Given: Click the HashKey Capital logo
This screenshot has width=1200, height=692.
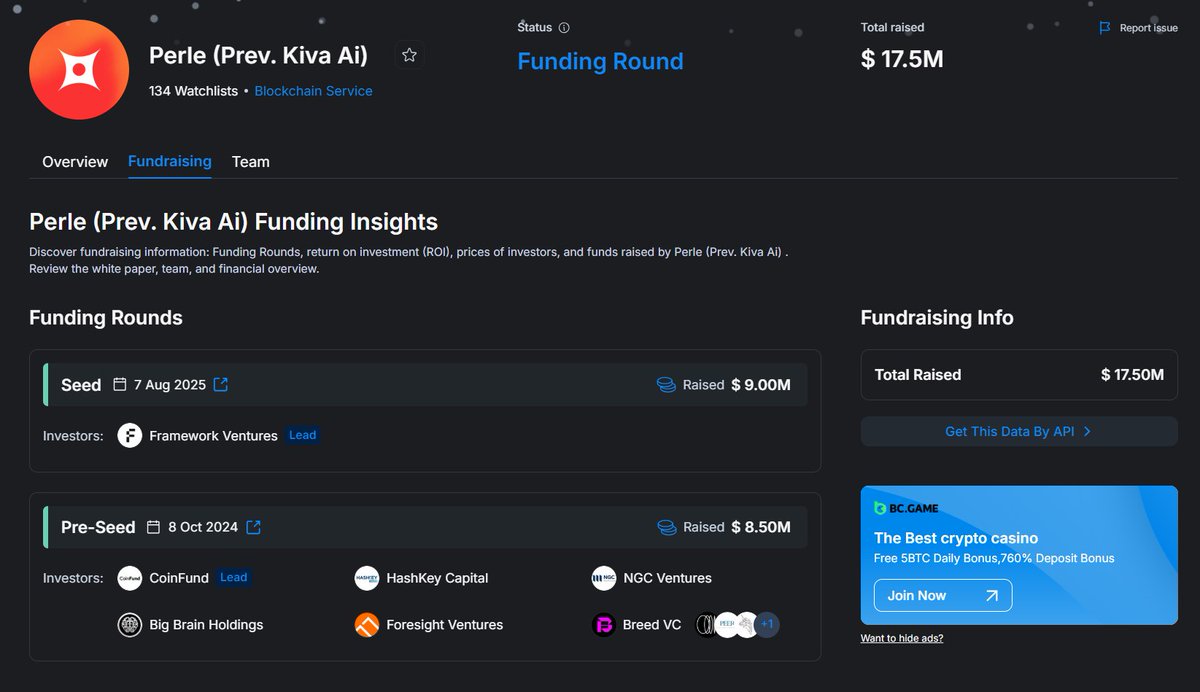Looking at the screenshot, I should 367,578.
